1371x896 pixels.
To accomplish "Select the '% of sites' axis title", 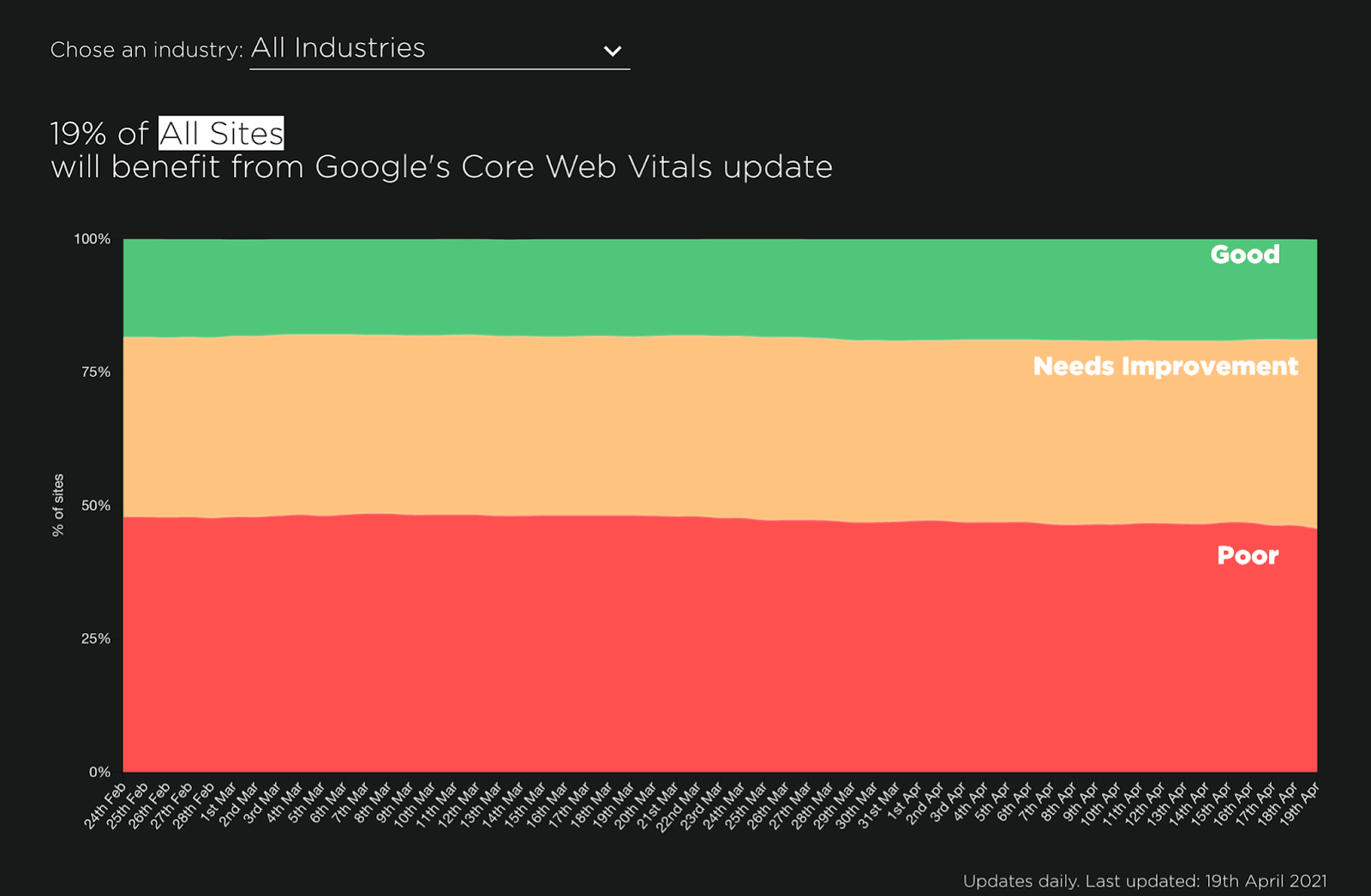I will [x=57, y=504].
